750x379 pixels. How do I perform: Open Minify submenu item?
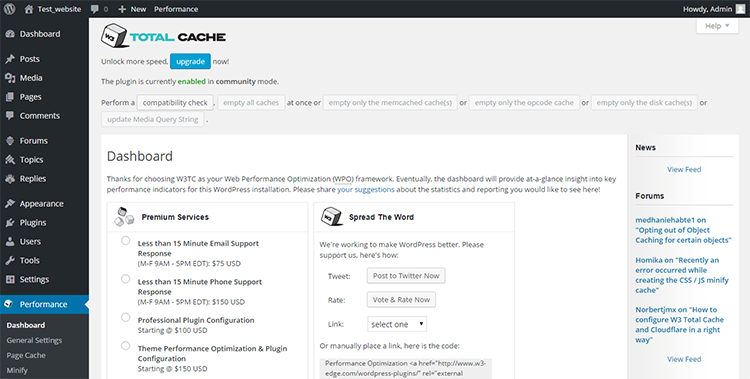[17, 370]
